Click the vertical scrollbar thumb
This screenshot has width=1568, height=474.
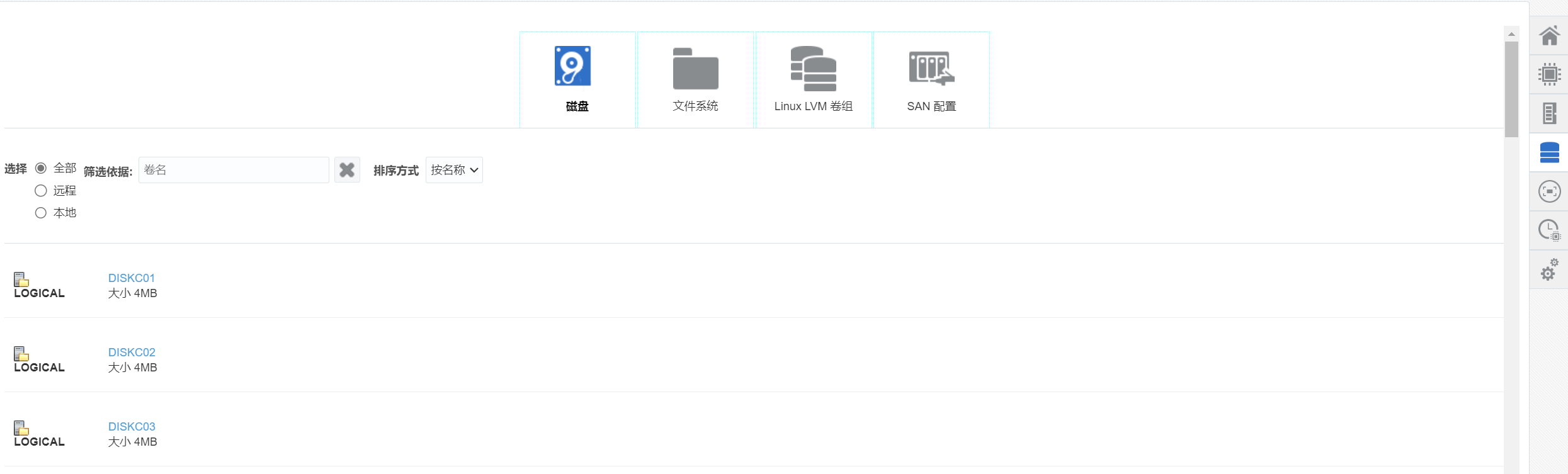point(1511,89)
